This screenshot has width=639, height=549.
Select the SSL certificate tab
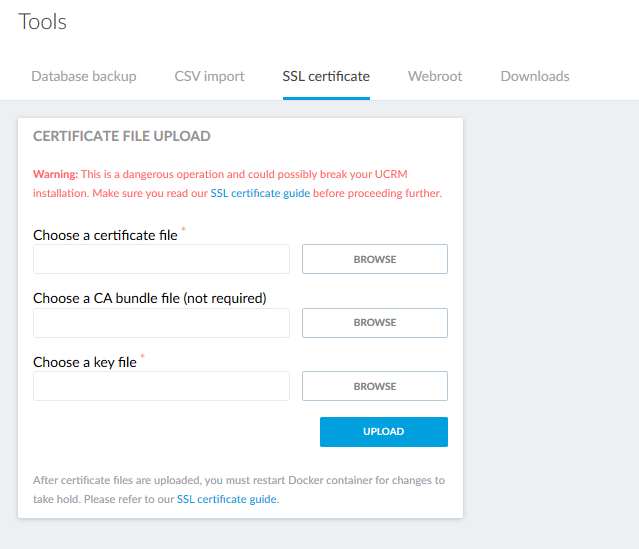[326, 76]
